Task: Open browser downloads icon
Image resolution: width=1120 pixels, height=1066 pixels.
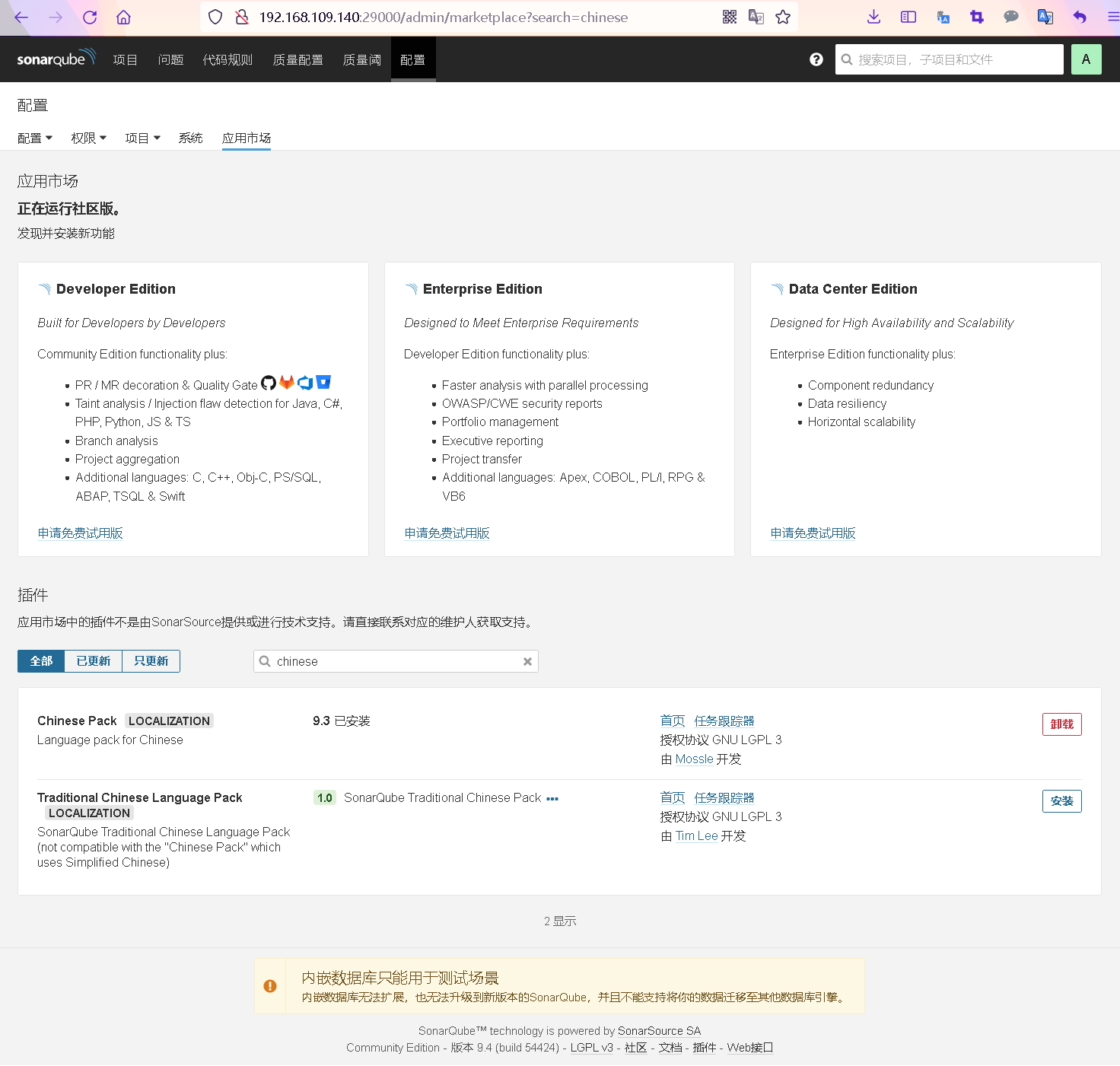Action: [873, 17]
